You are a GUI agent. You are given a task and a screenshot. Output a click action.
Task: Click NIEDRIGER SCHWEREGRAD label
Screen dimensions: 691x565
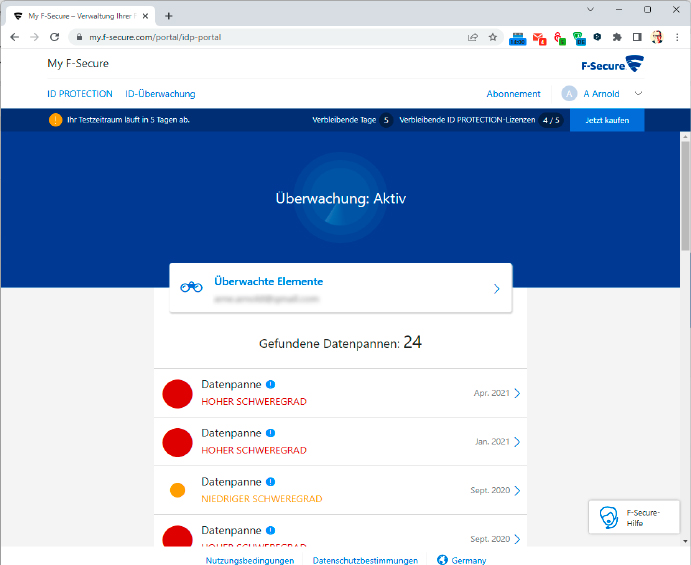(x=262, y=499)
